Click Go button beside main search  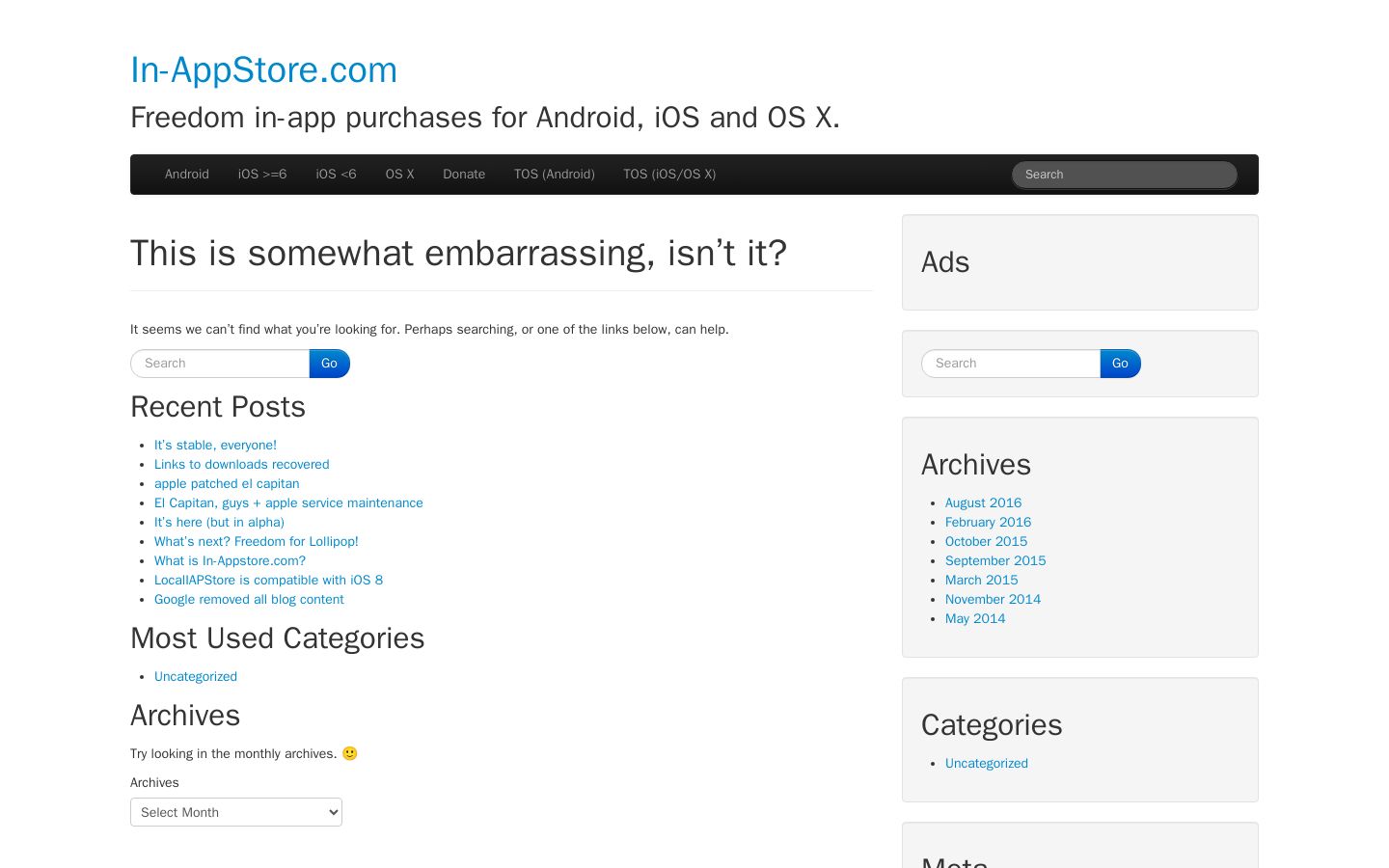[330, 364]
